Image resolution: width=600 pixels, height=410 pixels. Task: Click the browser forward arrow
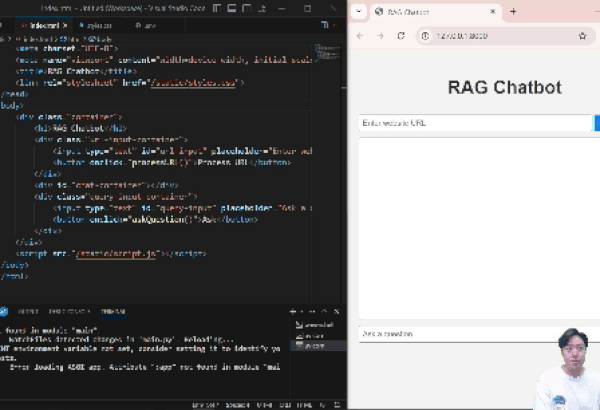[381, 36]
